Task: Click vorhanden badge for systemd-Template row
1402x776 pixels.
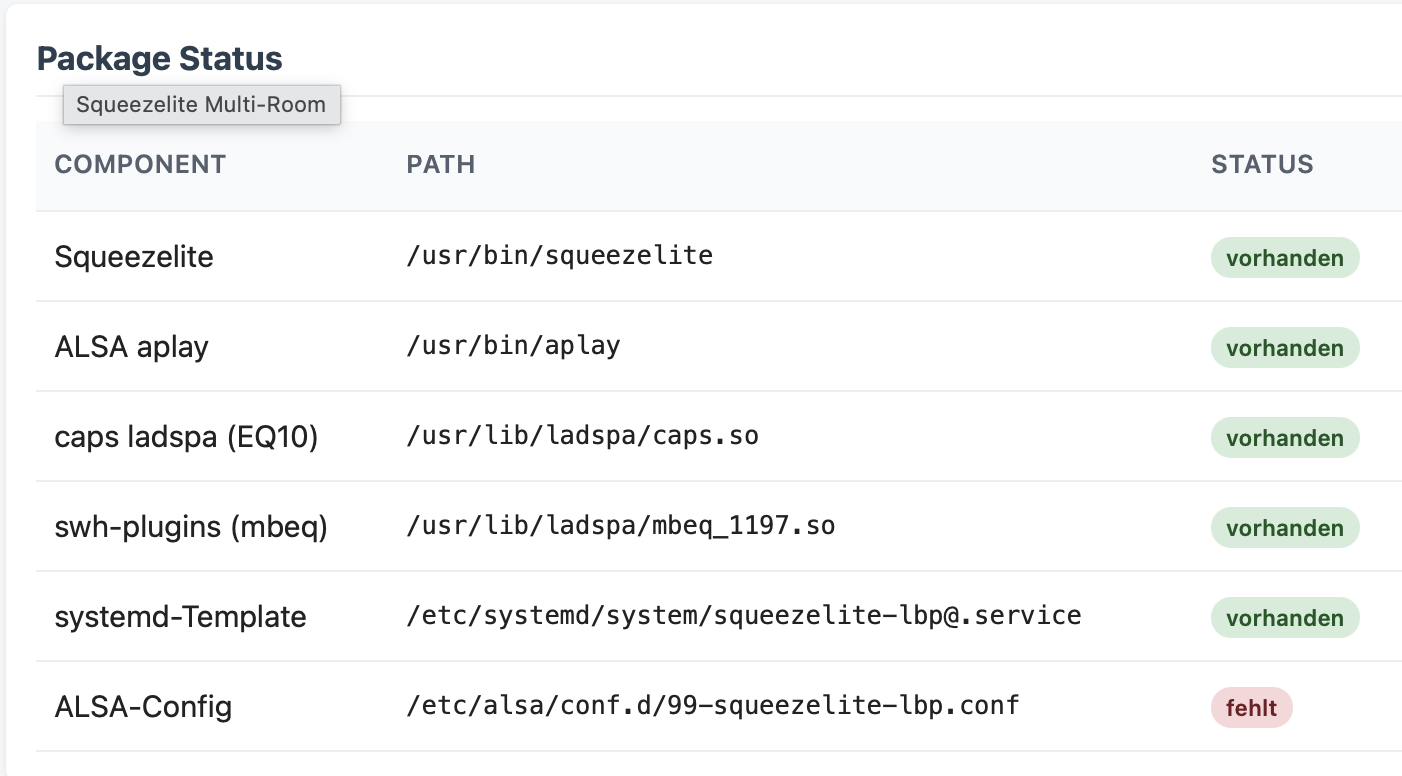Action: point(1285,618)
